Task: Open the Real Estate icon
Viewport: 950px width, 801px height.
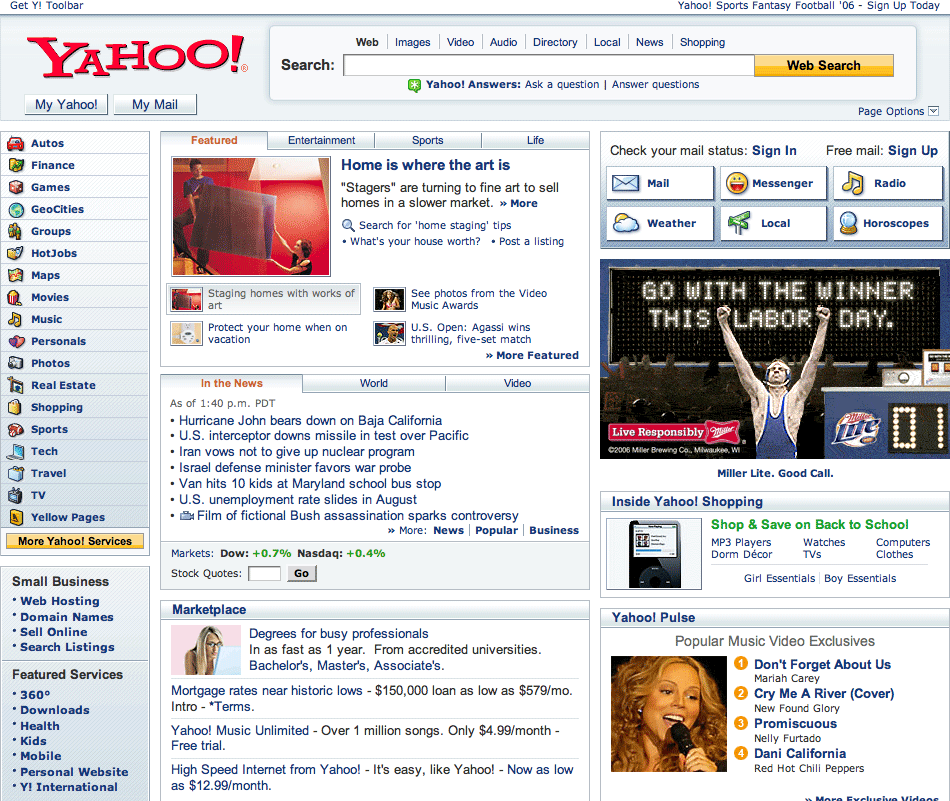Action: (16, 385)
